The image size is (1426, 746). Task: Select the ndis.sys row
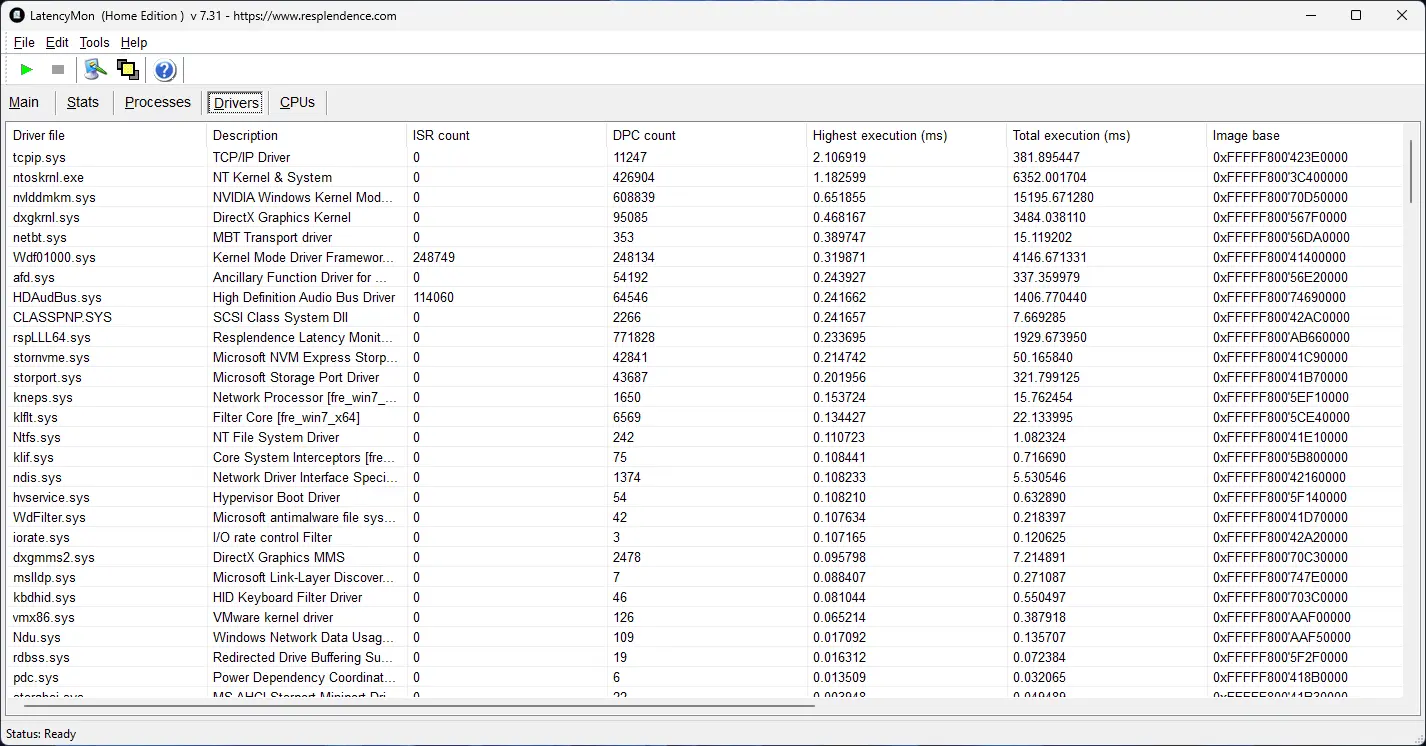tap(705, 477)
